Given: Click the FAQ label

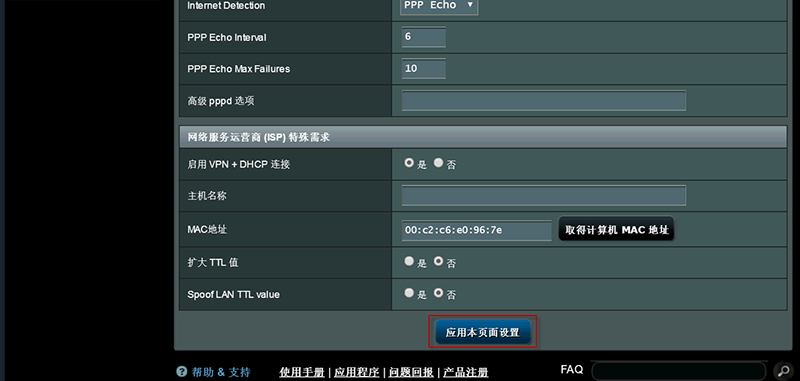Looking at the screenshot, I should [x=571, y=369].
